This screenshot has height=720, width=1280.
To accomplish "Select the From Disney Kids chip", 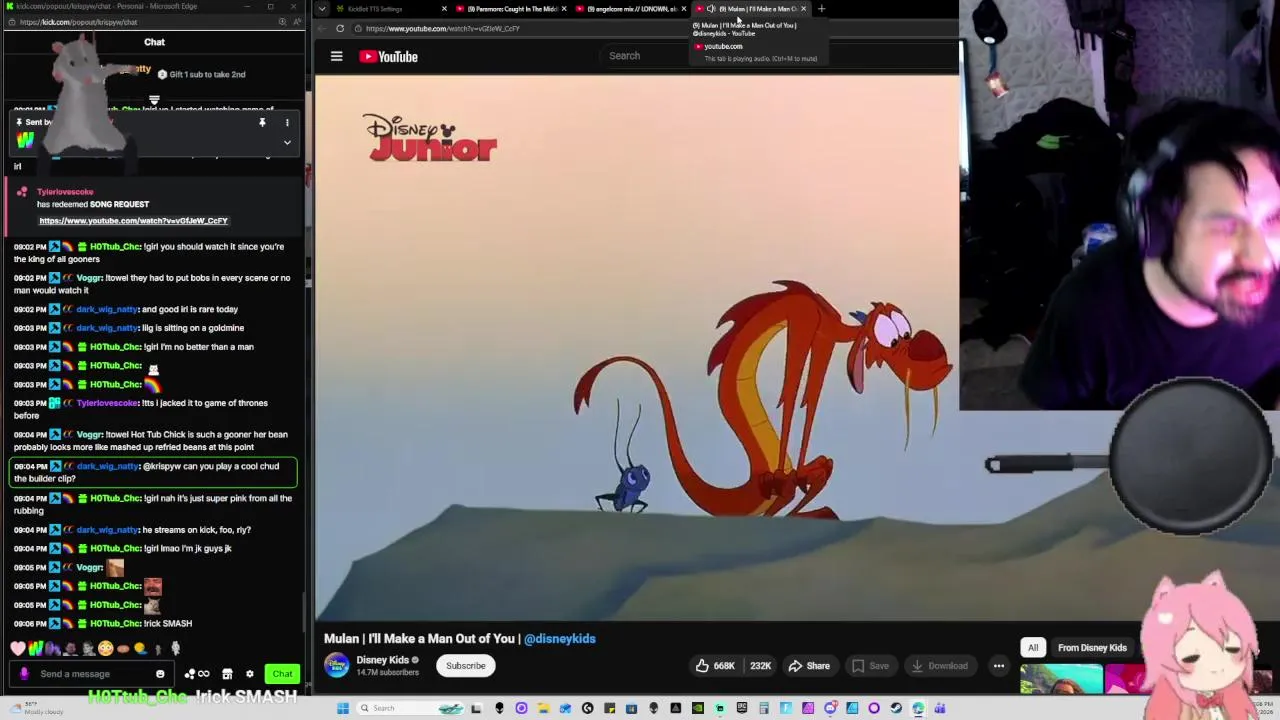I will 1092,647.
